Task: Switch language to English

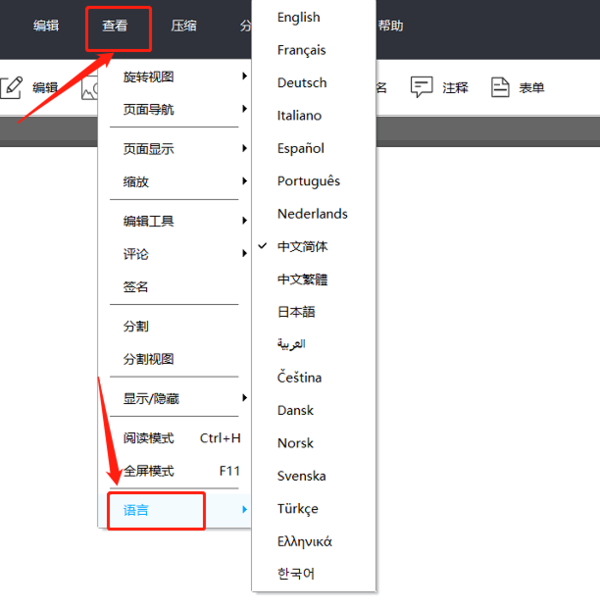Action: pos(299,17)
